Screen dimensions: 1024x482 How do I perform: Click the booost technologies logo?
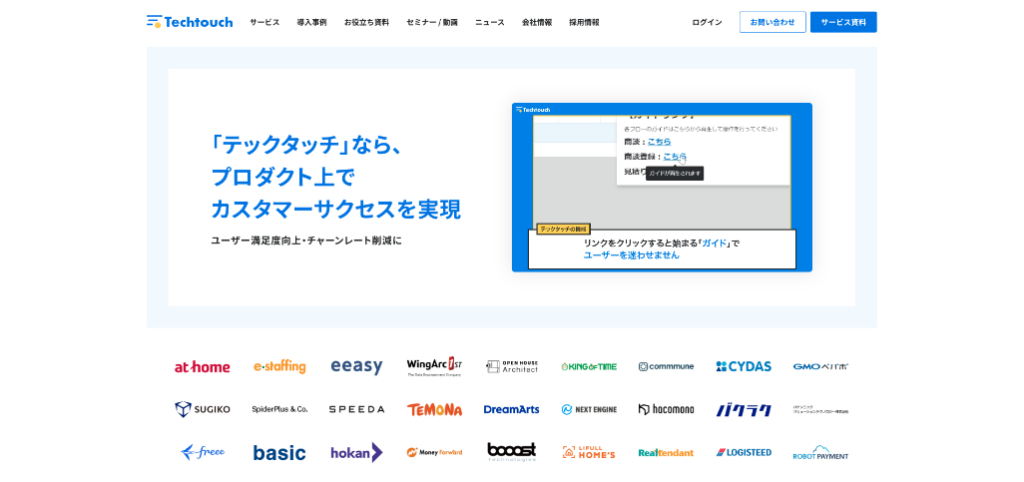point(512,452)
